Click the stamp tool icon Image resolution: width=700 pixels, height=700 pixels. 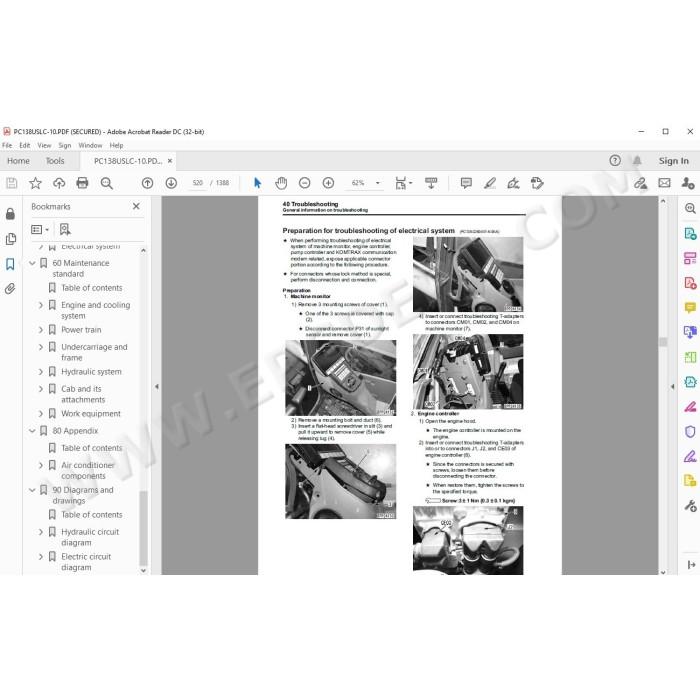click(537, 183)
